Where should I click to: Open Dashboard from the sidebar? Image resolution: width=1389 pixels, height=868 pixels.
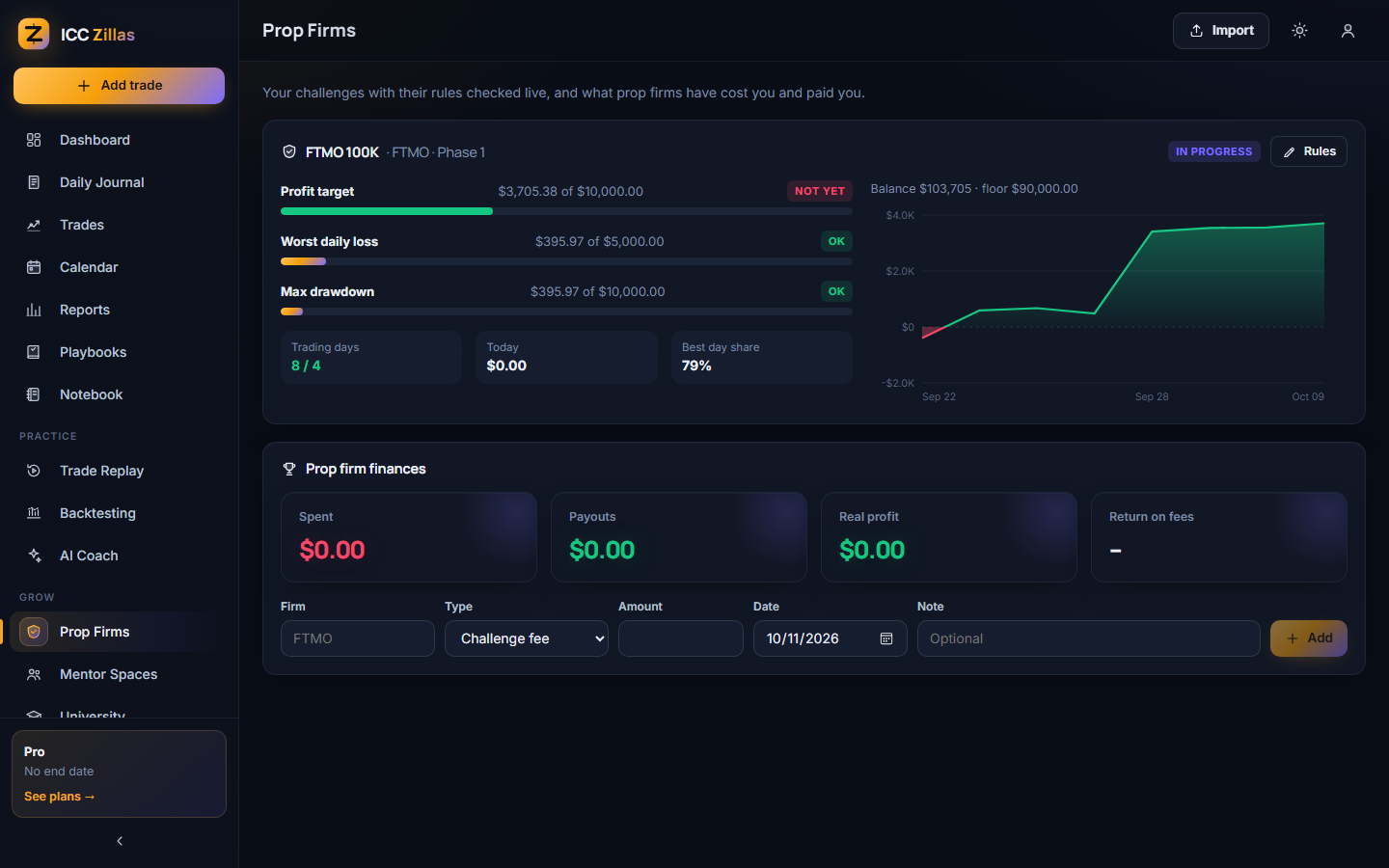(119, 140)
